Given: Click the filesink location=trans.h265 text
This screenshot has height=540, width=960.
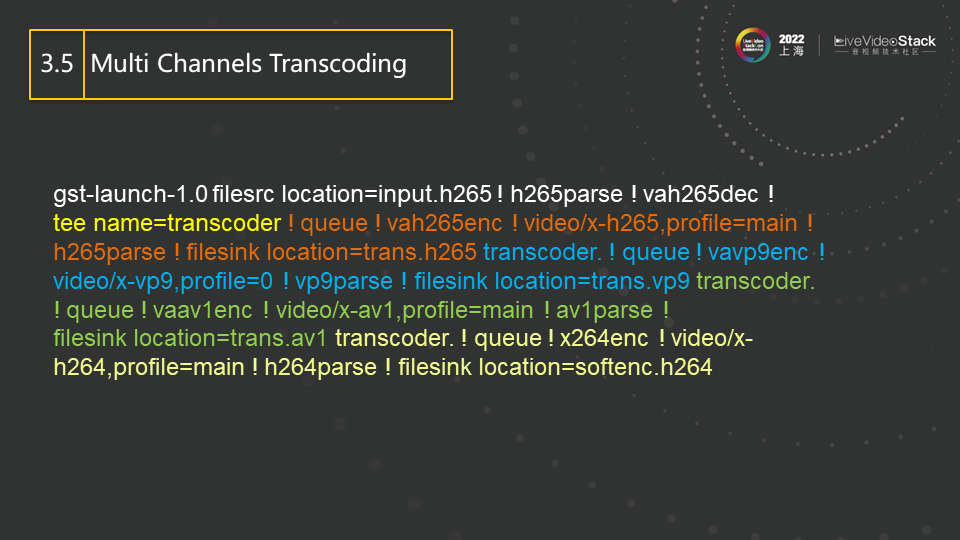Looking at the screenshot, I should pos(331,251).
